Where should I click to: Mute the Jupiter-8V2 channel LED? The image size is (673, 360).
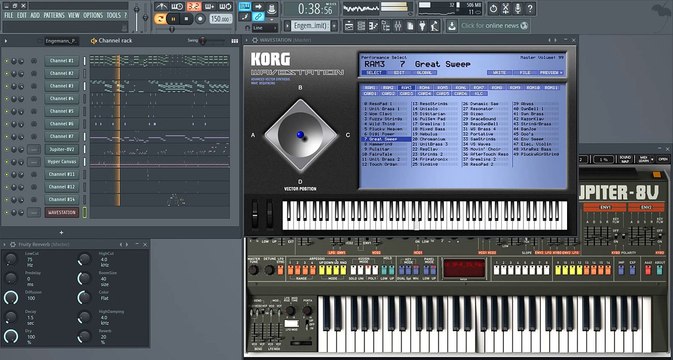6,149
